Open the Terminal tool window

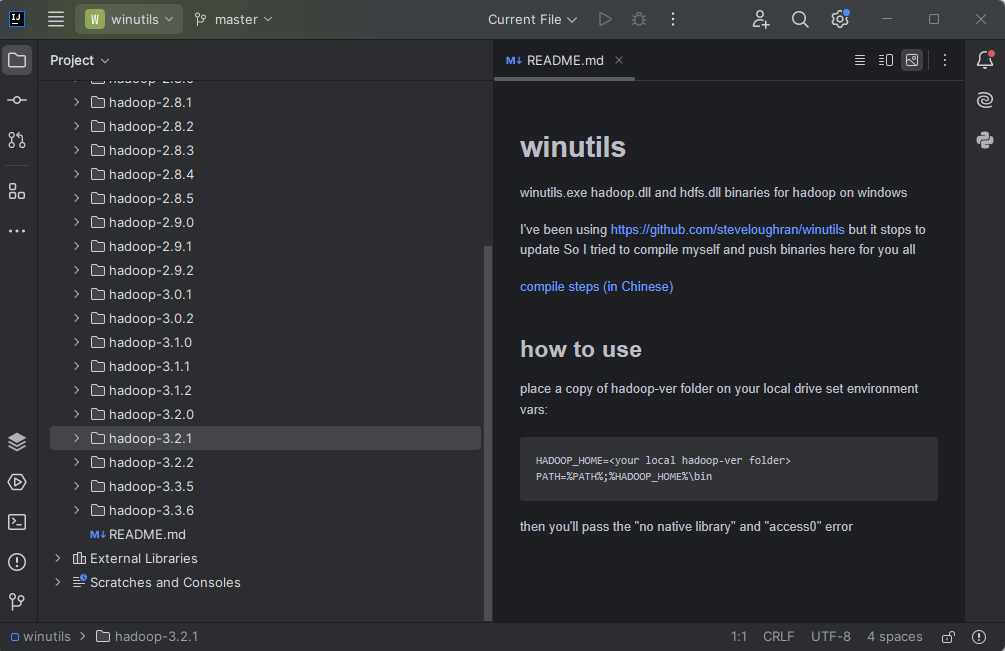click(17, 522)
